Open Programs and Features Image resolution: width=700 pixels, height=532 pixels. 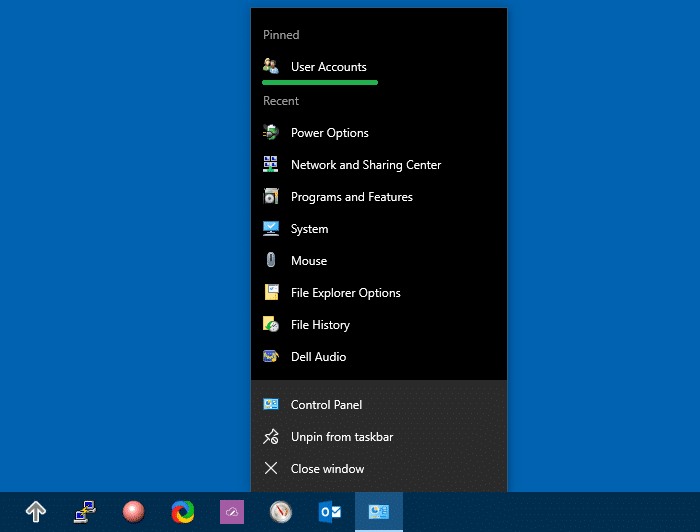click(379, 197)
